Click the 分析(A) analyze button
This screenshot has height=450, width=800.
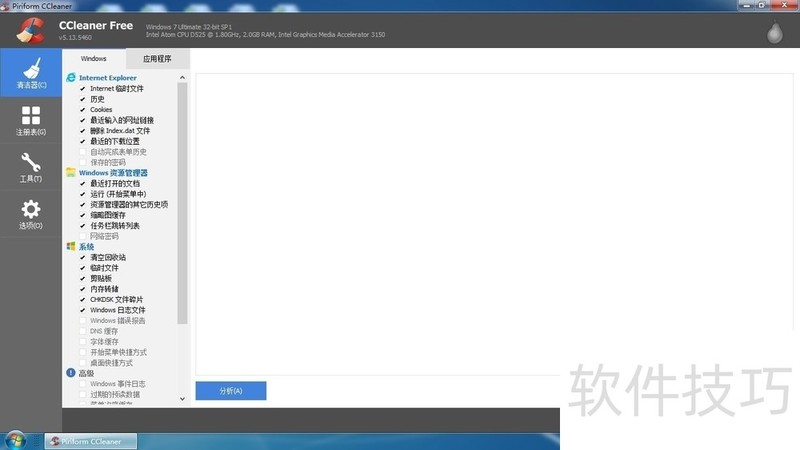pos(231,391)
